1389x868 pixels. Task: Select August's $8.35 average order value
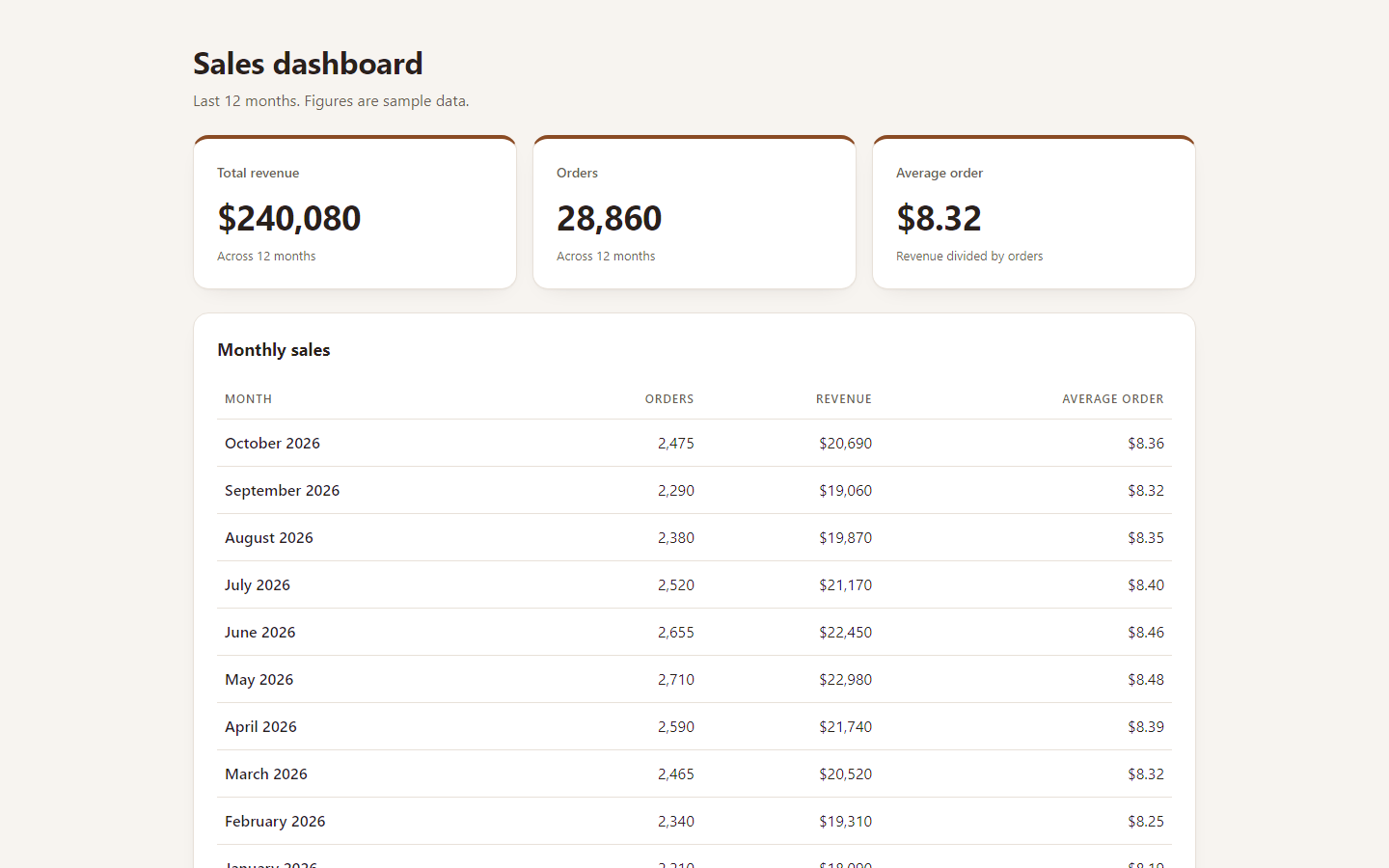pos(1146,538)
